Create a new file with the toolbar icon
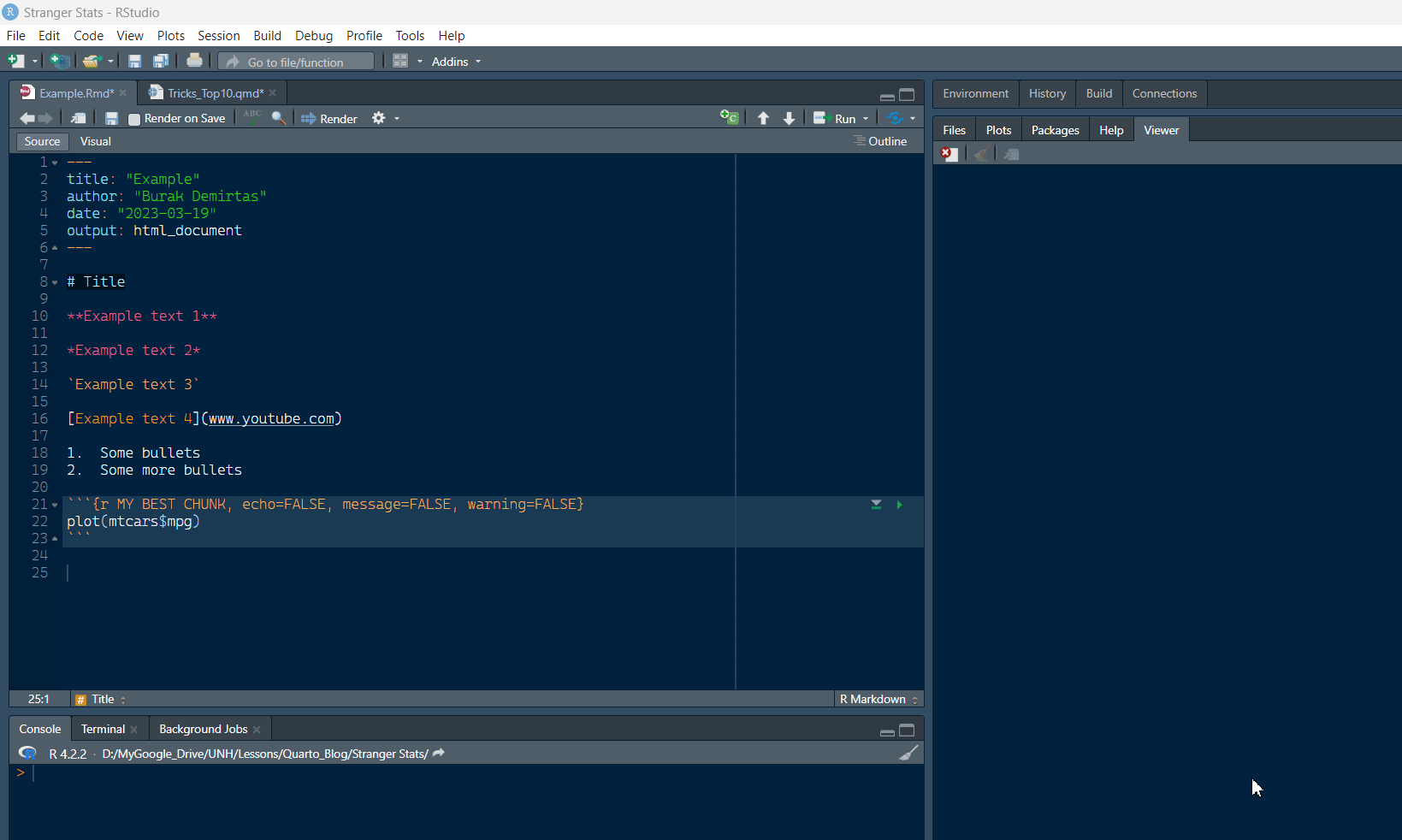Viewport: 1402px width, 840px height. pos(15,61)
